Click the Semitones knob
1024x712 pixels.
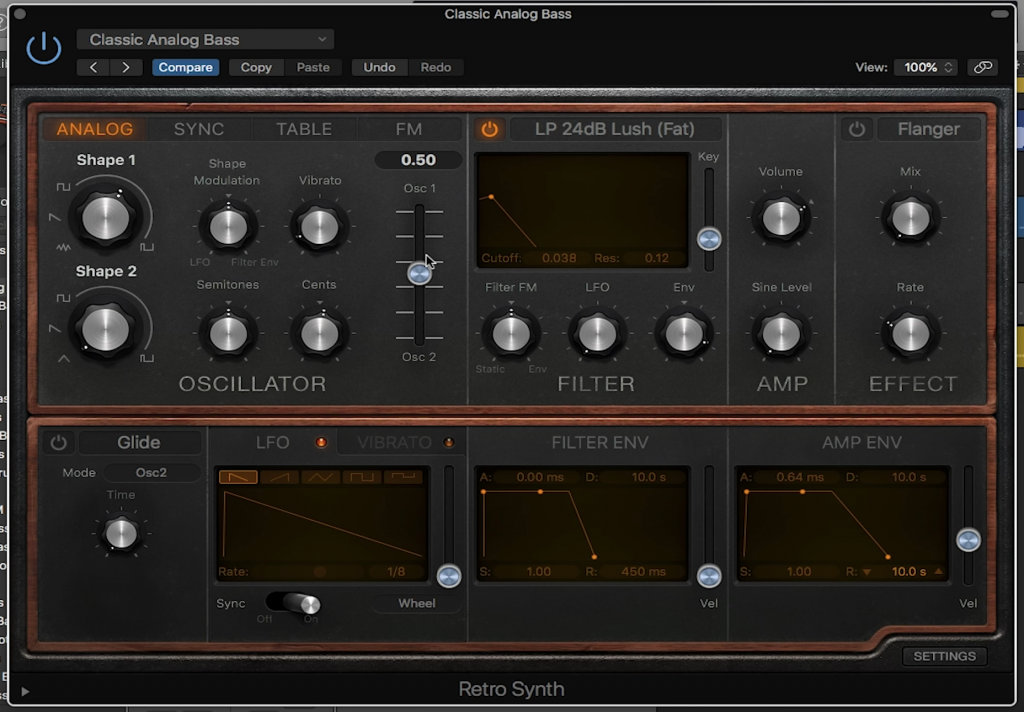(228, 333)
